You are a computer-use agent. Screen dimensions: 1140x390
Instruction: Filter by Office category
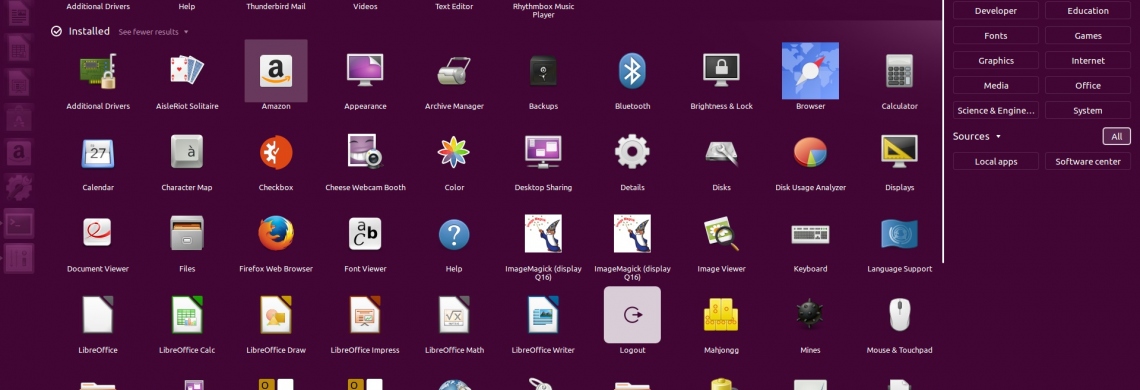[1088, 86]
